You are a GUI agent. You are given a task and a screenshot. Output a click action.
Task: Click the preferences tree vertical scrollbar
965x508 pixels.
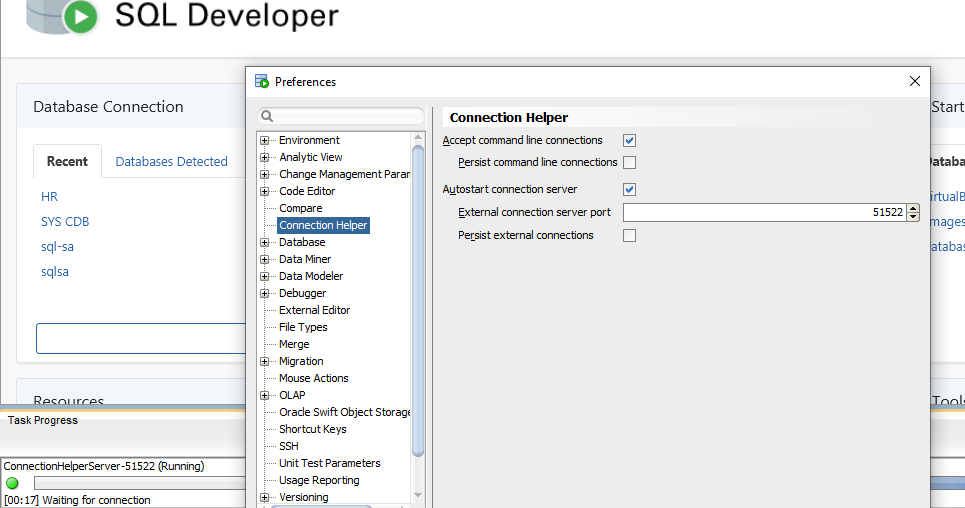coord(418,301)
